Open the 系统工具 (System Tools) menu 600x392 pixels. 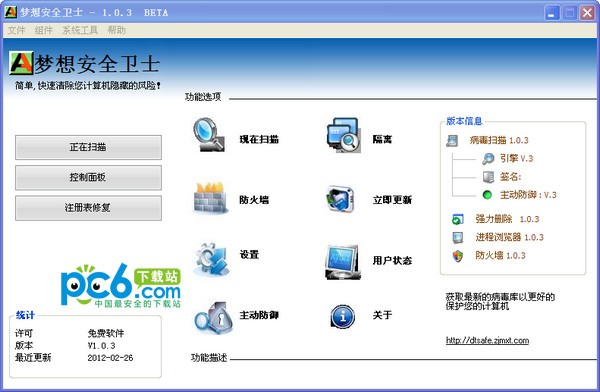coord(80,30)
